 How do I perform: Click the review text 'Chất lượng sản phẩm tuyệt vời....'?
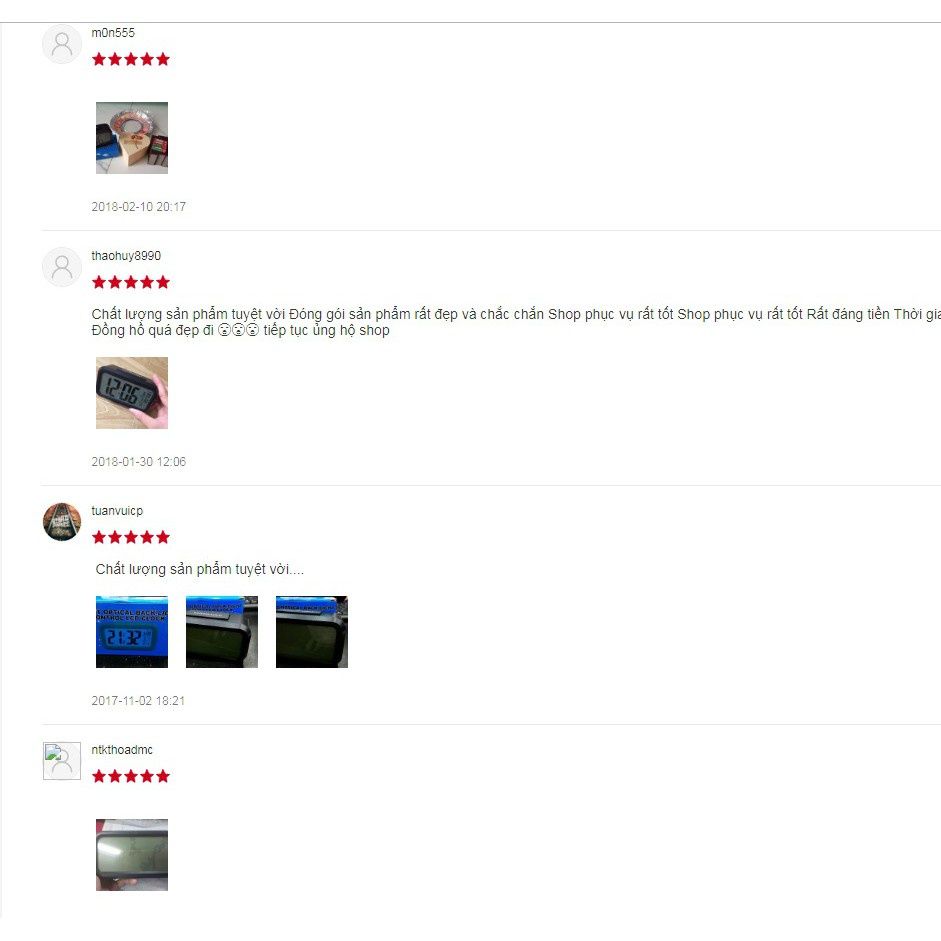point(200,569)
